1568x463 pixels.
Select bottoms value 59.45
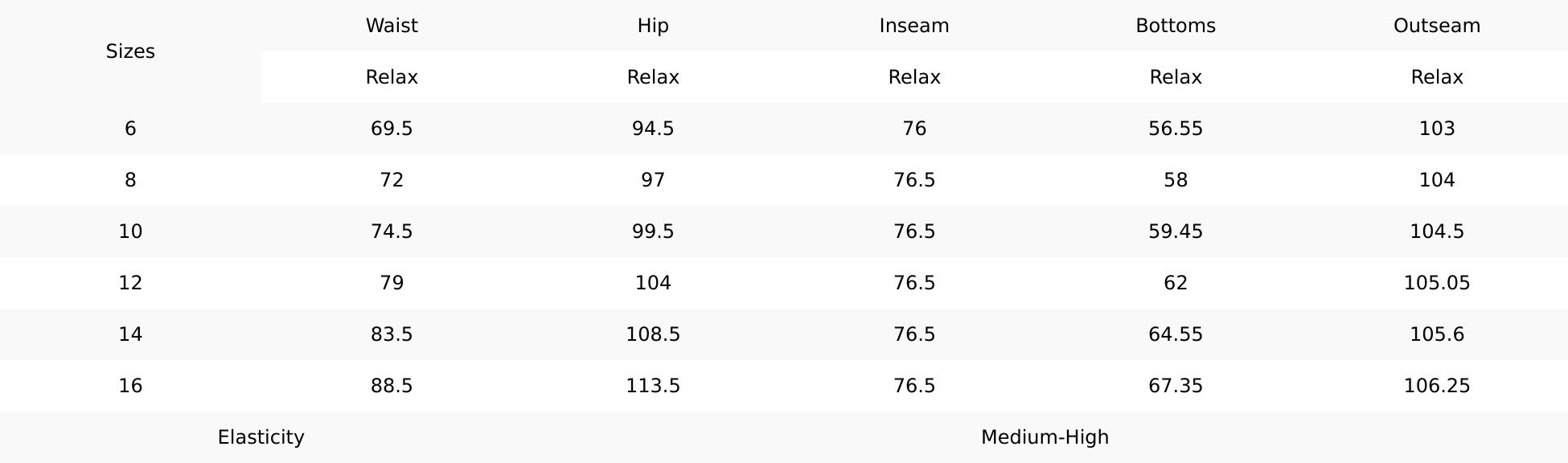[x=1176, y=231]
